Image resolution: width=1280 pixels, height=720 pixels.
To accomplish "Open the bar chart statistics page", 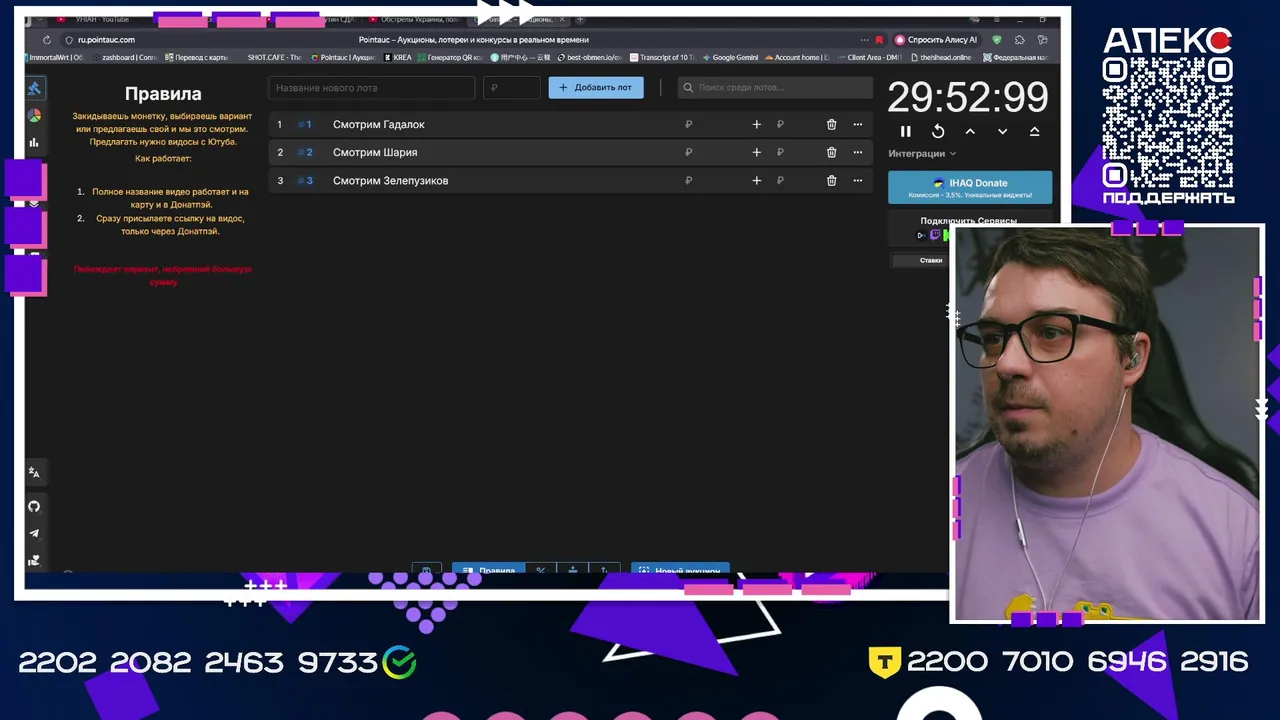I will click(x=34, y=142).
